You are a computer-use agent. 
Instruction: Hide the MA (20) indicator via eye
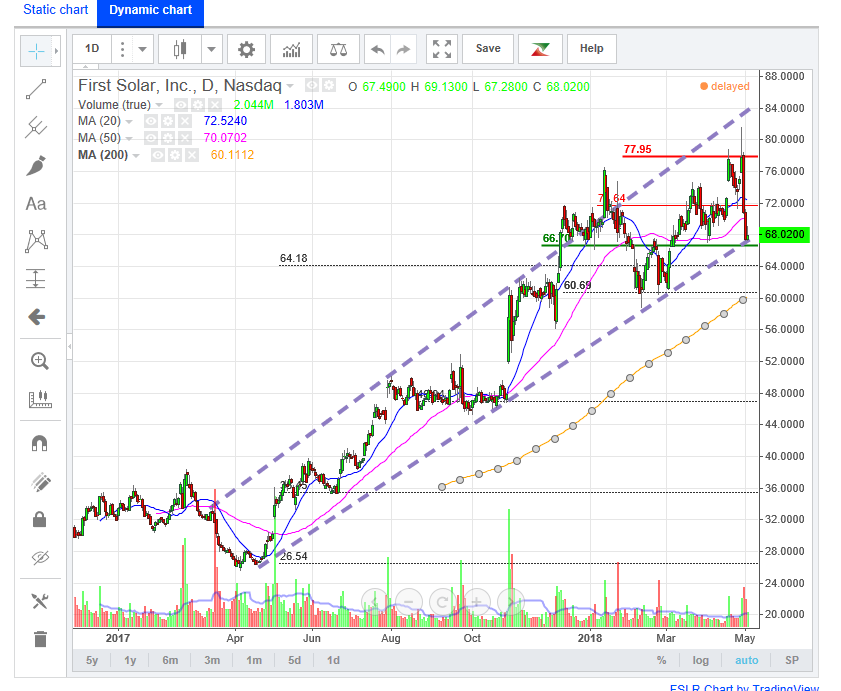point(151,121)
